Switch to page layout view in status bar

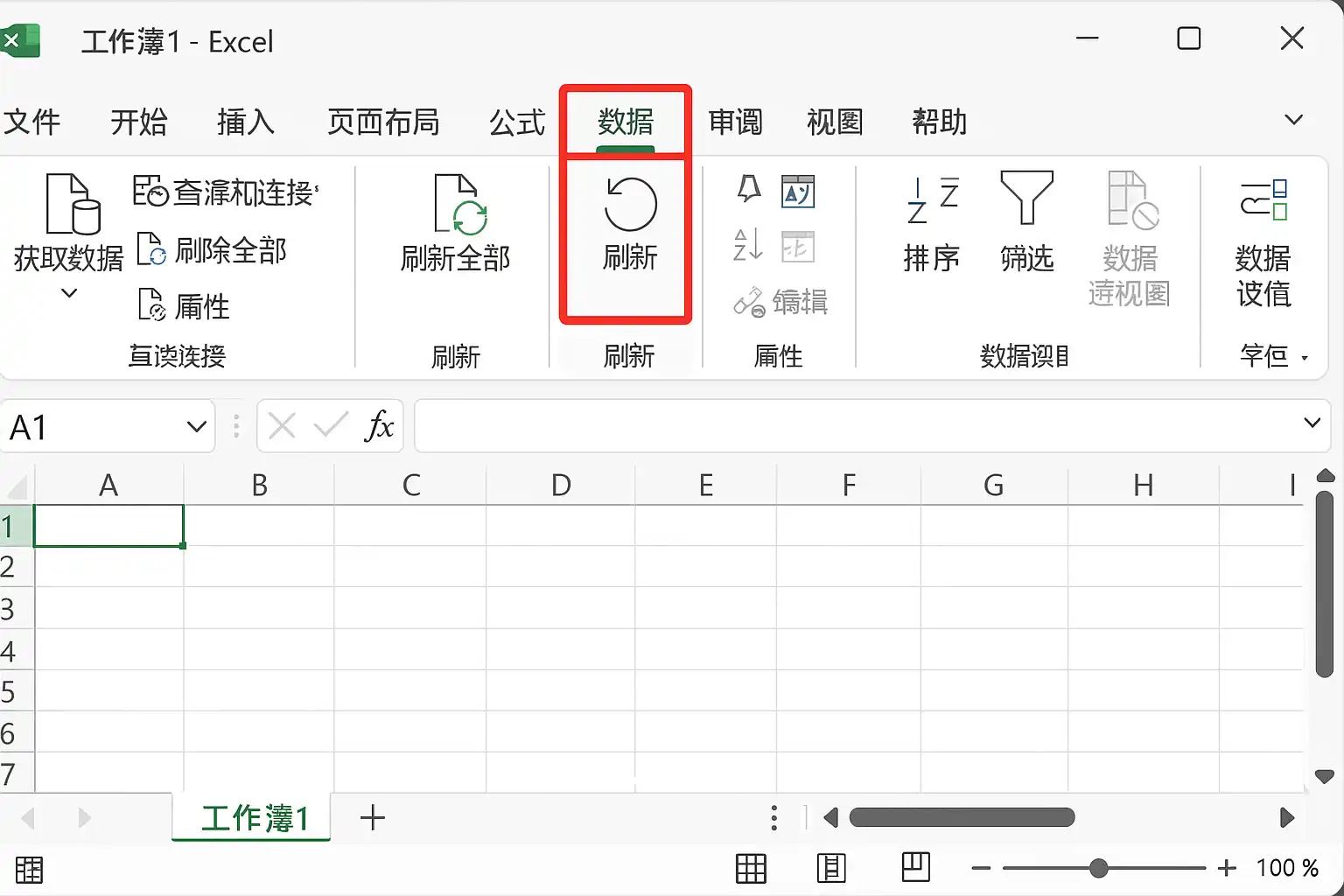pos(831,868)
